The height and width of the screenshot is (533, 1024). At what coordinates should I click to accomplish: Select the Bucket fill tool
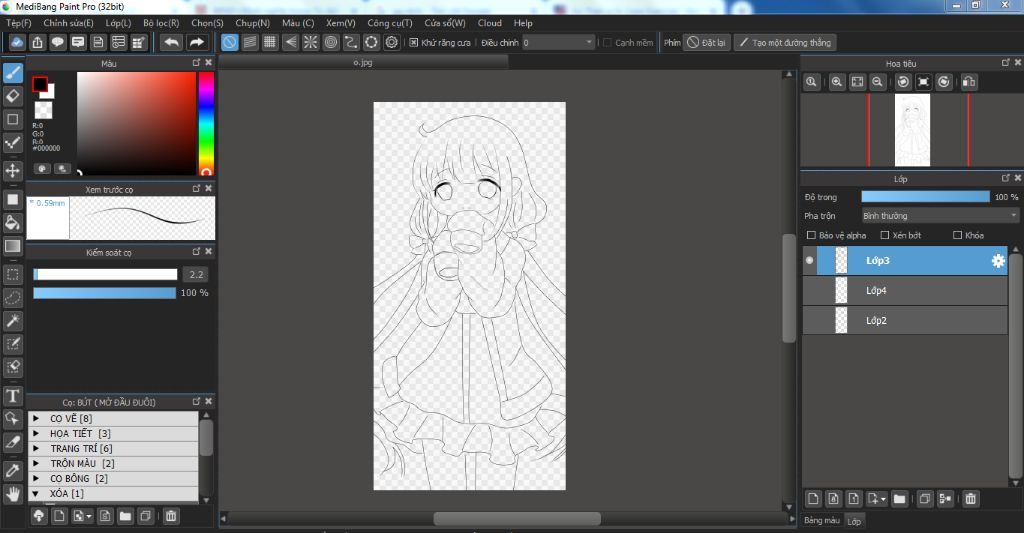12,223
